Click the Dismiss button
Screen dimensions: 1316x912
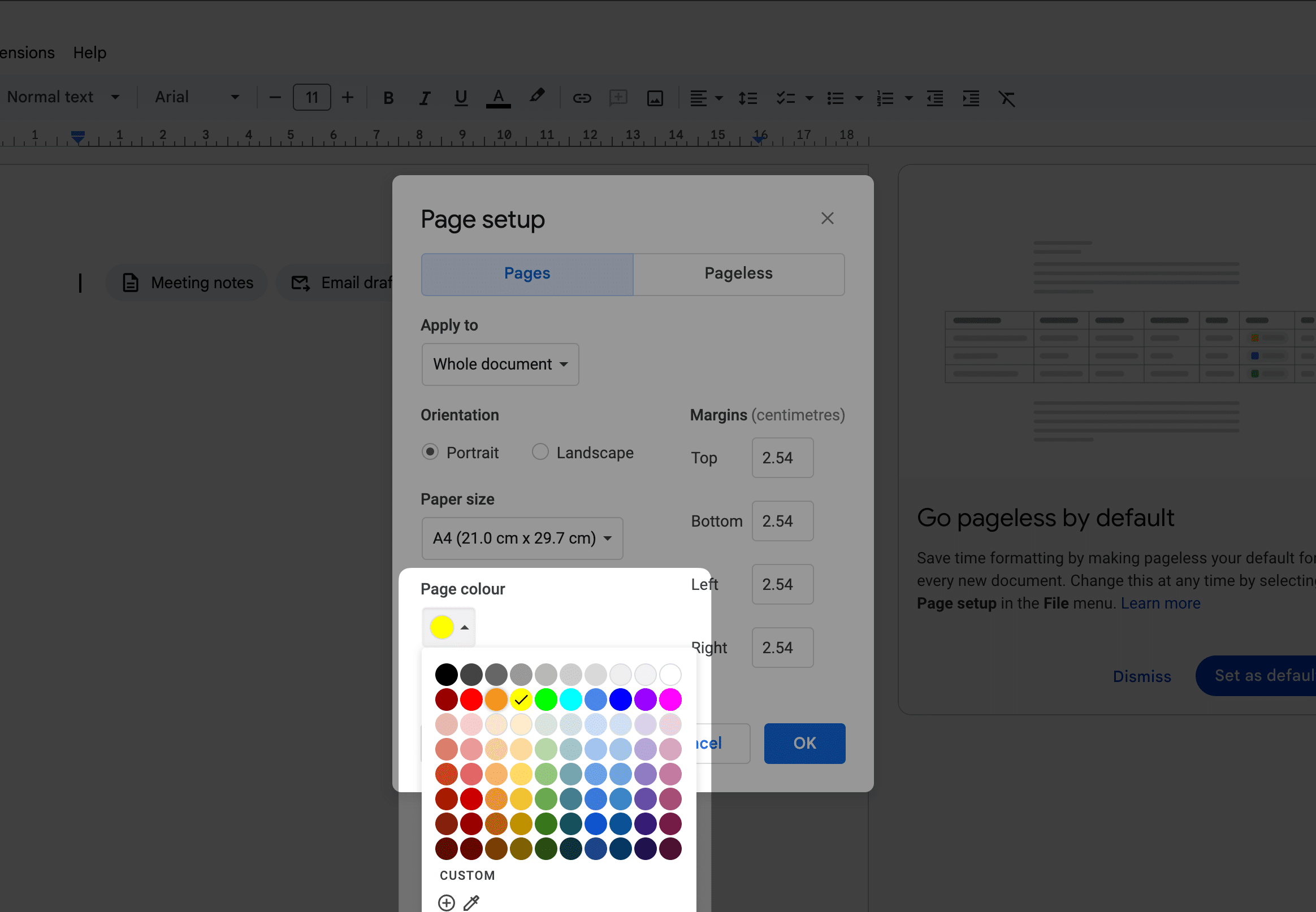click(x=1142, y=676)
